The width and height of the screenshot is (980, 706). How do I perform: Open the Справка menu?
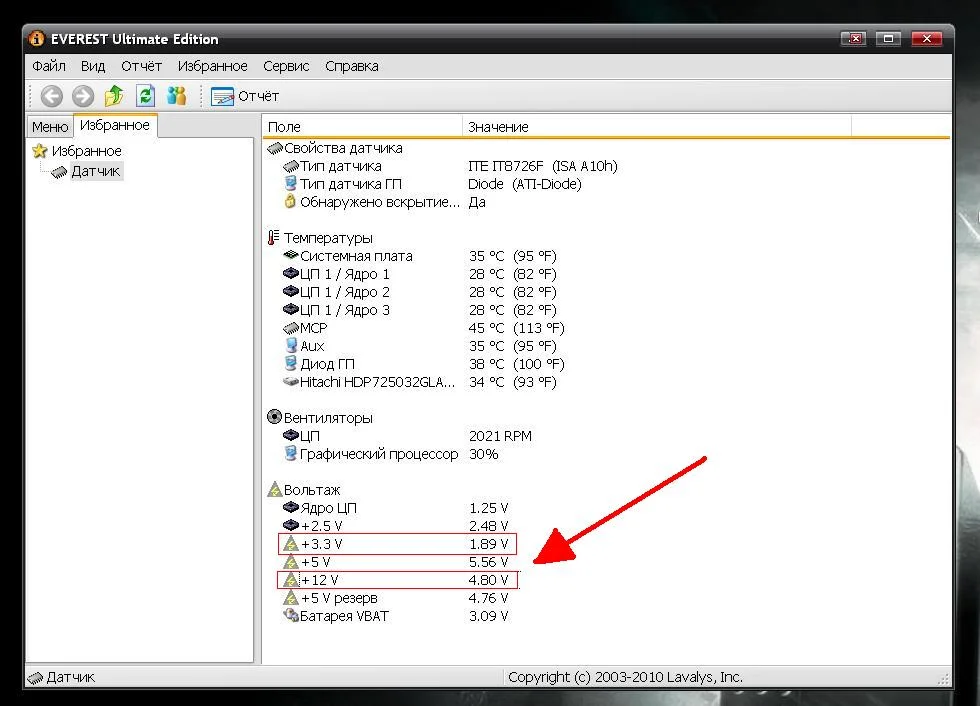click(351, 66)
